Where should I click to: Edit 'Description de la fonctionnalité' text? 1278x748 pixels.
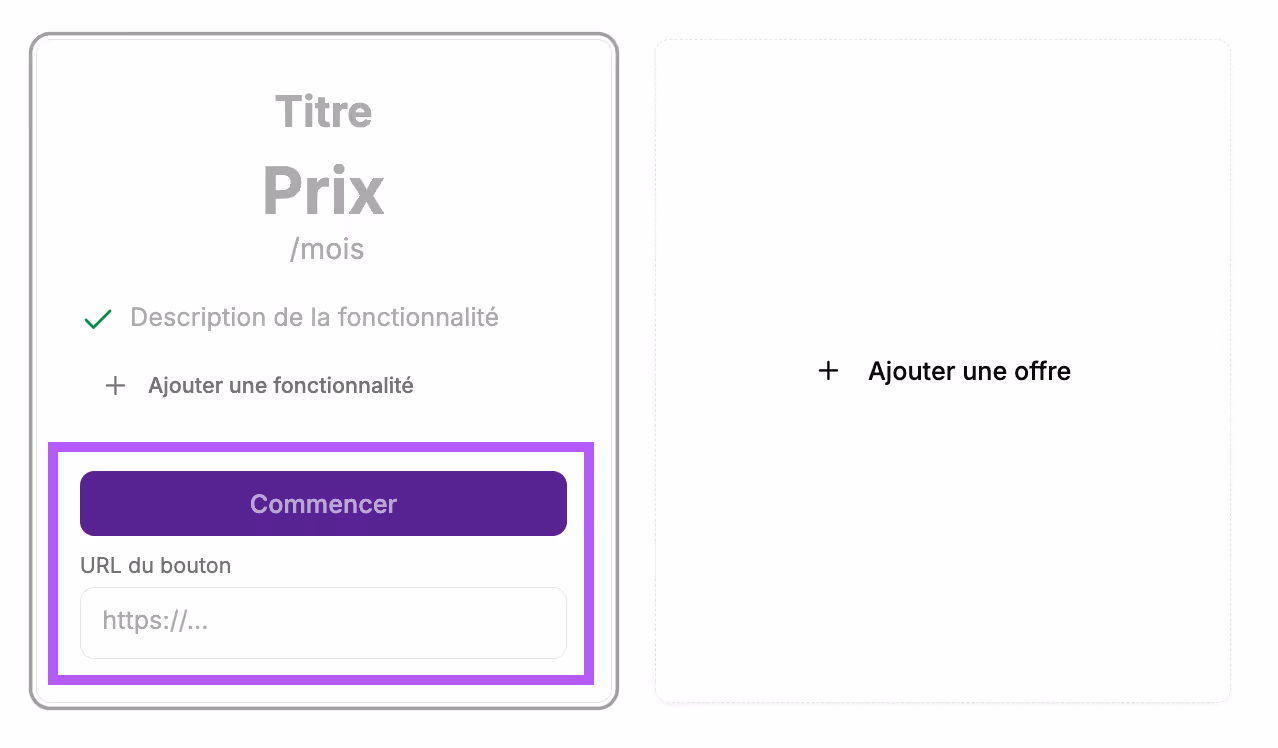[313, 317]
